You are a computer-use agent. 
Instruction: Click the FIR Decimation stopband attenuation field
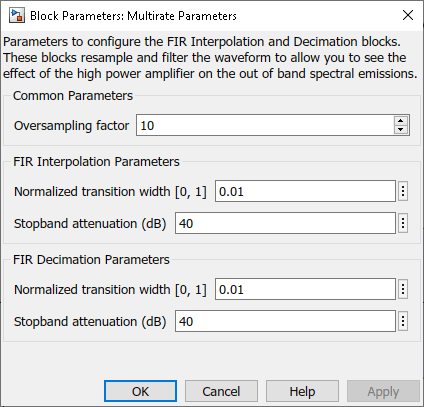pos(285,321)
